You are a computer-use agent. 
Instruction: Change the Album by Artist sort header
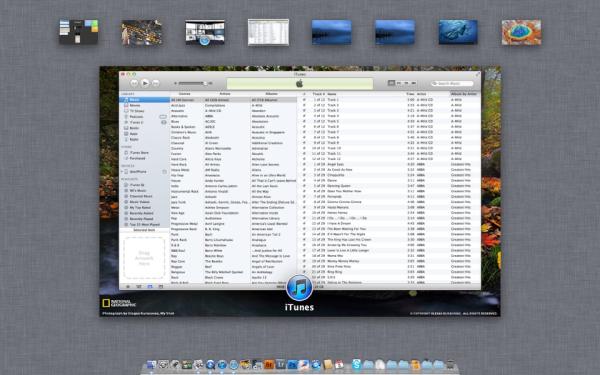coord(465,94)
